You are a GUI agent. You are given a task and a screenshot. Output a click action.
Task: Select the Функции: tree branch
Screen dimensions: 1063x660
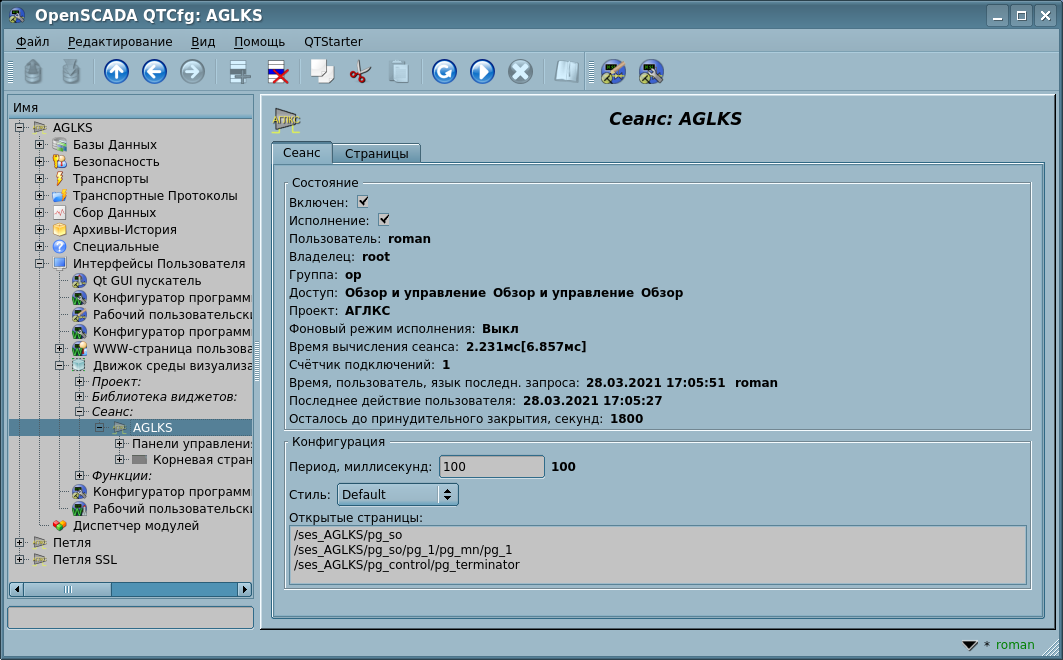(x=122, y=476)
